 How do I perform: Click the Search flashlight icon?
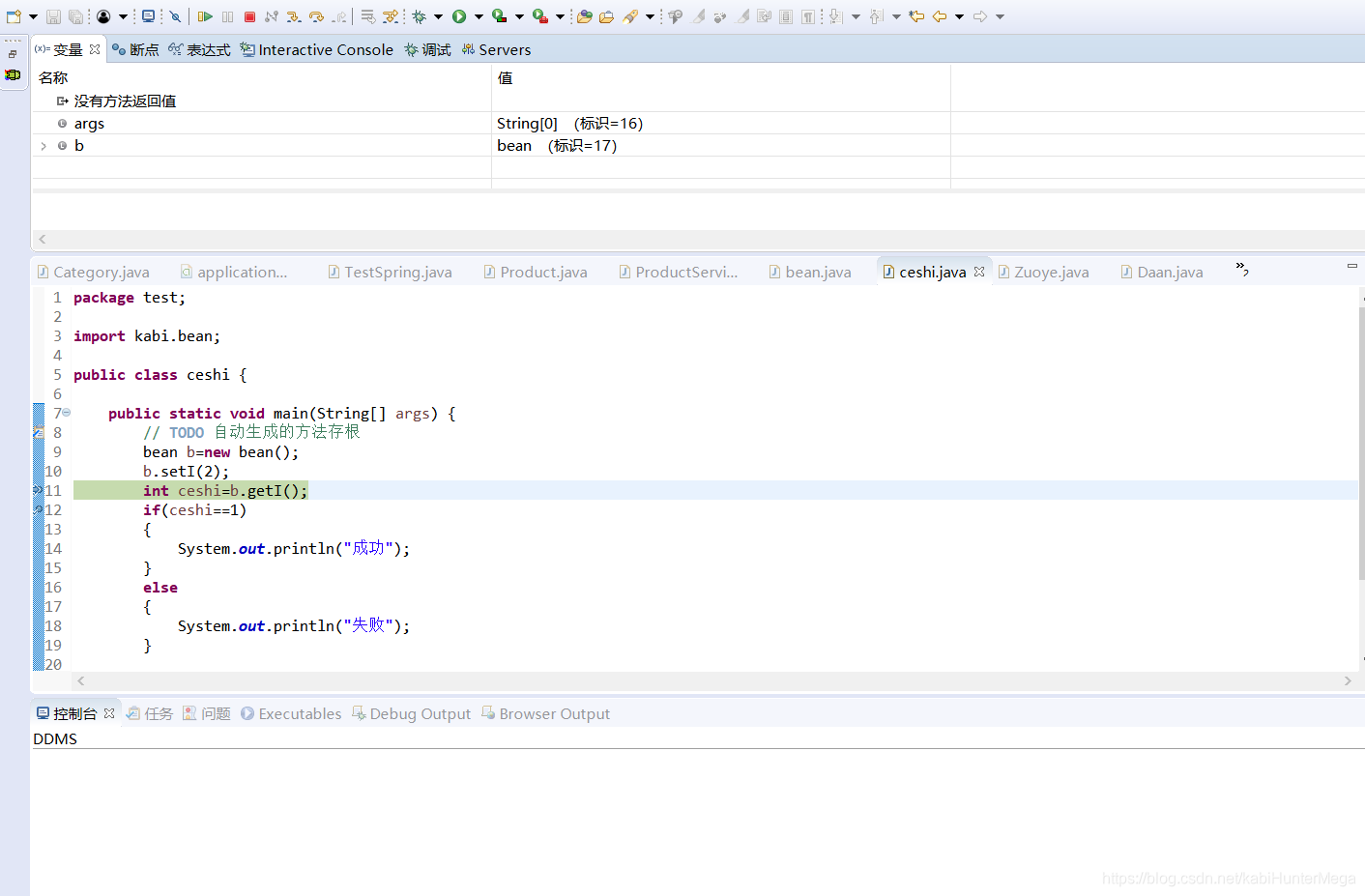click(x=630, y=16)
